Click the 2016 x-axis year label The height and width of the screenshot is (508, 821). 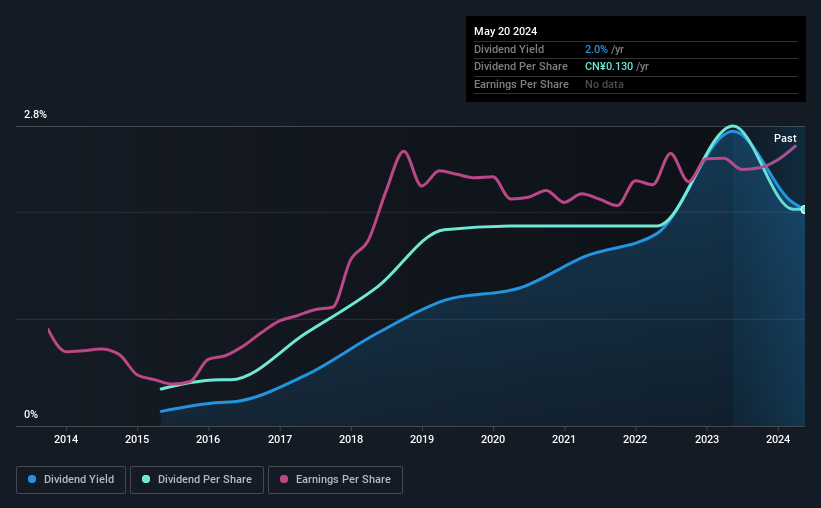click(208, 440)
